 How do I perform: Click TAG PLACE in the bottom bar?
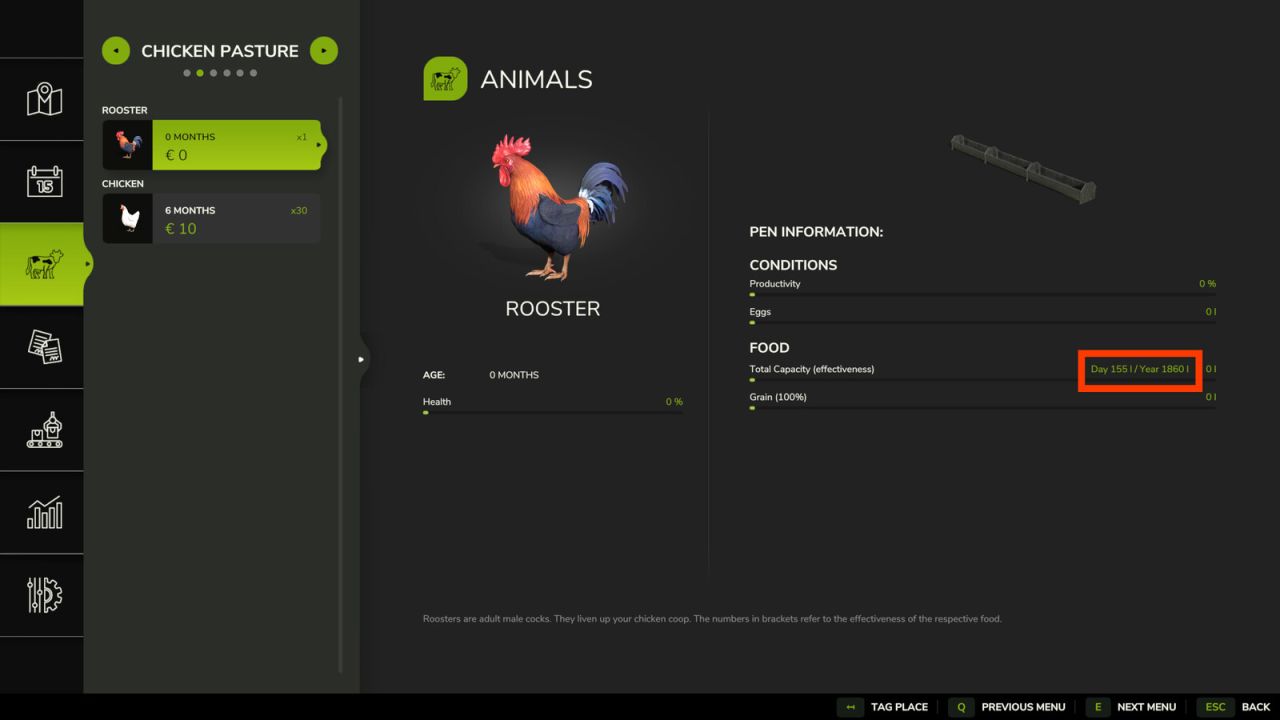tap(898, 707)
